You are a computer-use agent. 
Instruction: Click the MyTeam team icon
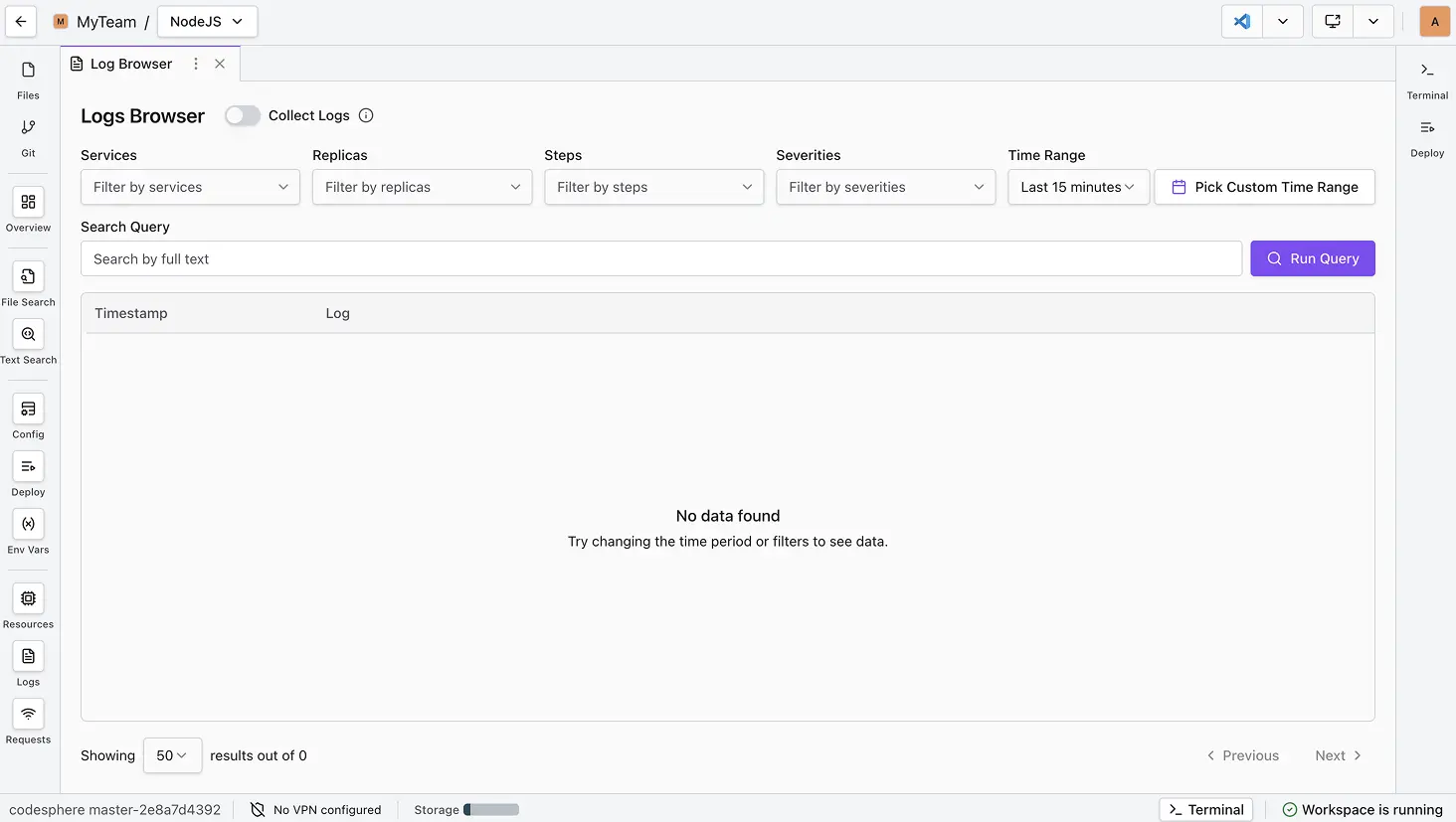click(61, 21)
